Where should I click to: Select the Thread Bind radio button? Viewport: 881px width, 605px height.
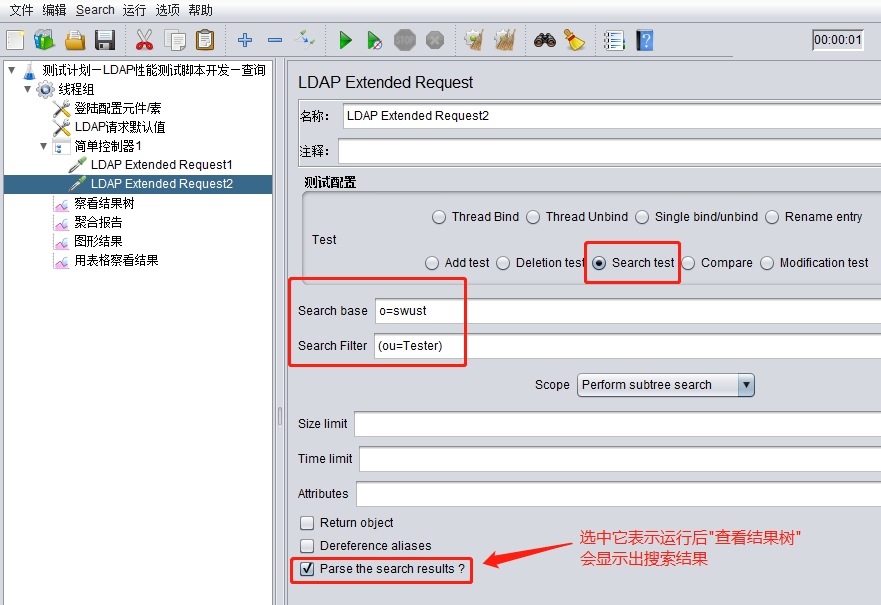coord(439,217)
